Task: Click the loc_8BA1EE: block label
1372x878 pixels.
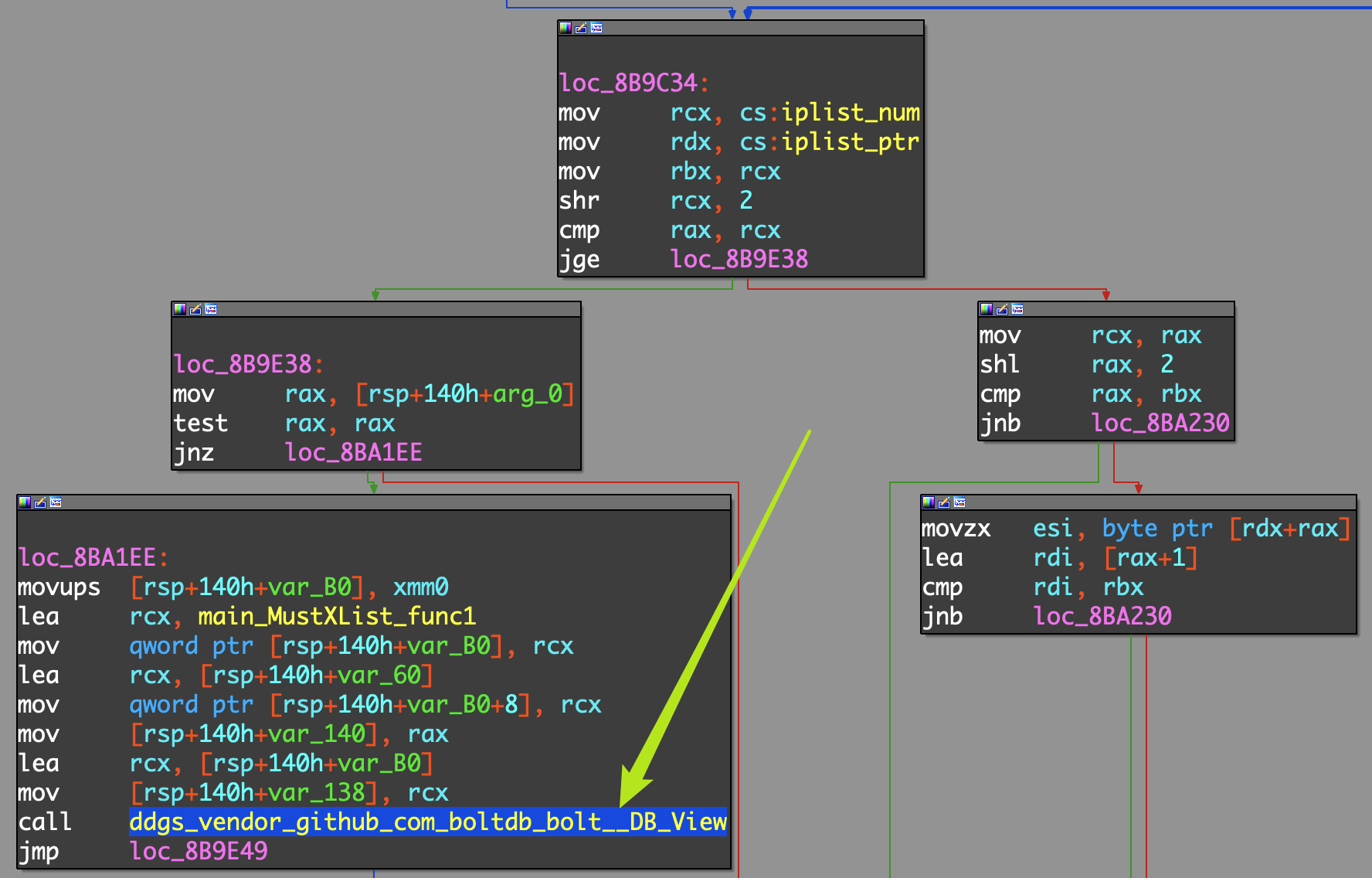Action: pyautogui.click(x=93, y=557)
